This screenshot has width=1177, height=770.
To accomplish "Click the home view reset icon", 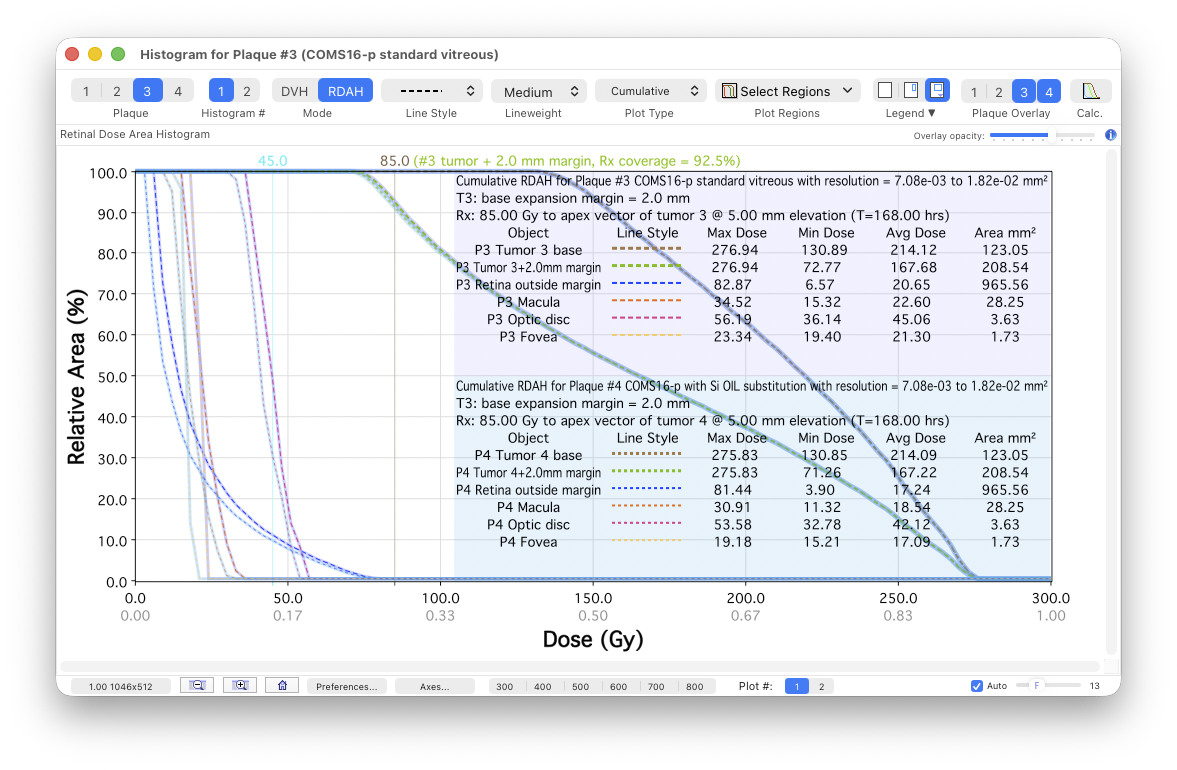I will (x=281, y=684).
